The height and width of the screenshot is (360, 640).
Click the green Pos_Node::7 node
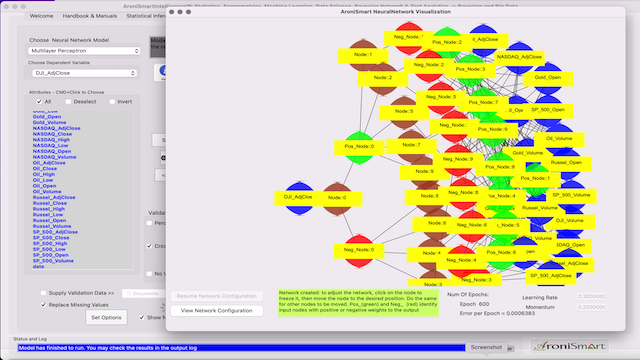pyautogui.click(x=483, y=103)
